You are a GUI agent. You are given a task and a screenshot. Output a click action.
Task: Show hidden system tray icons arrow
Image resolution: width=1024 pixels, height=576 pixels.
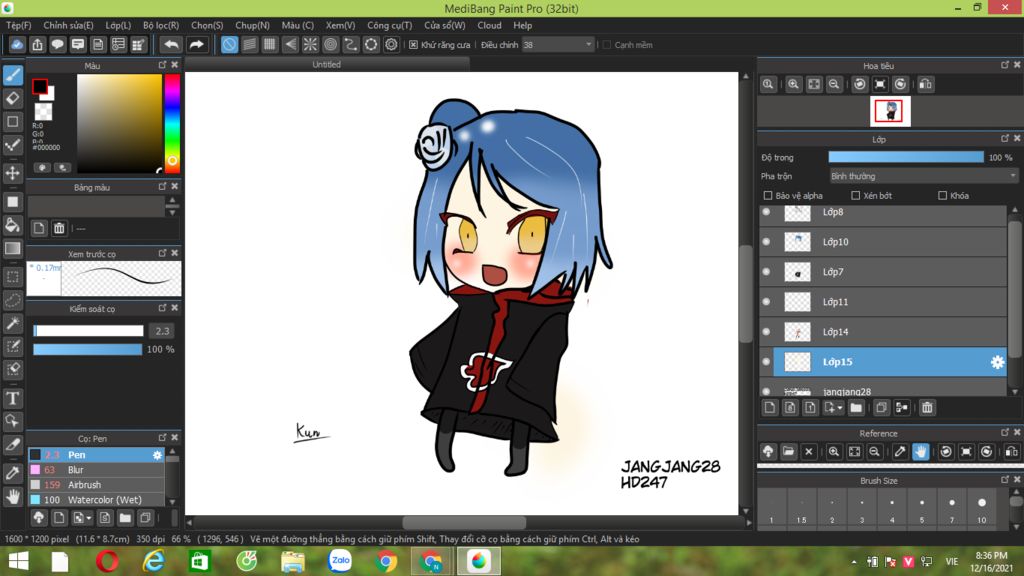pyautogui.click(x=854, y=562)
